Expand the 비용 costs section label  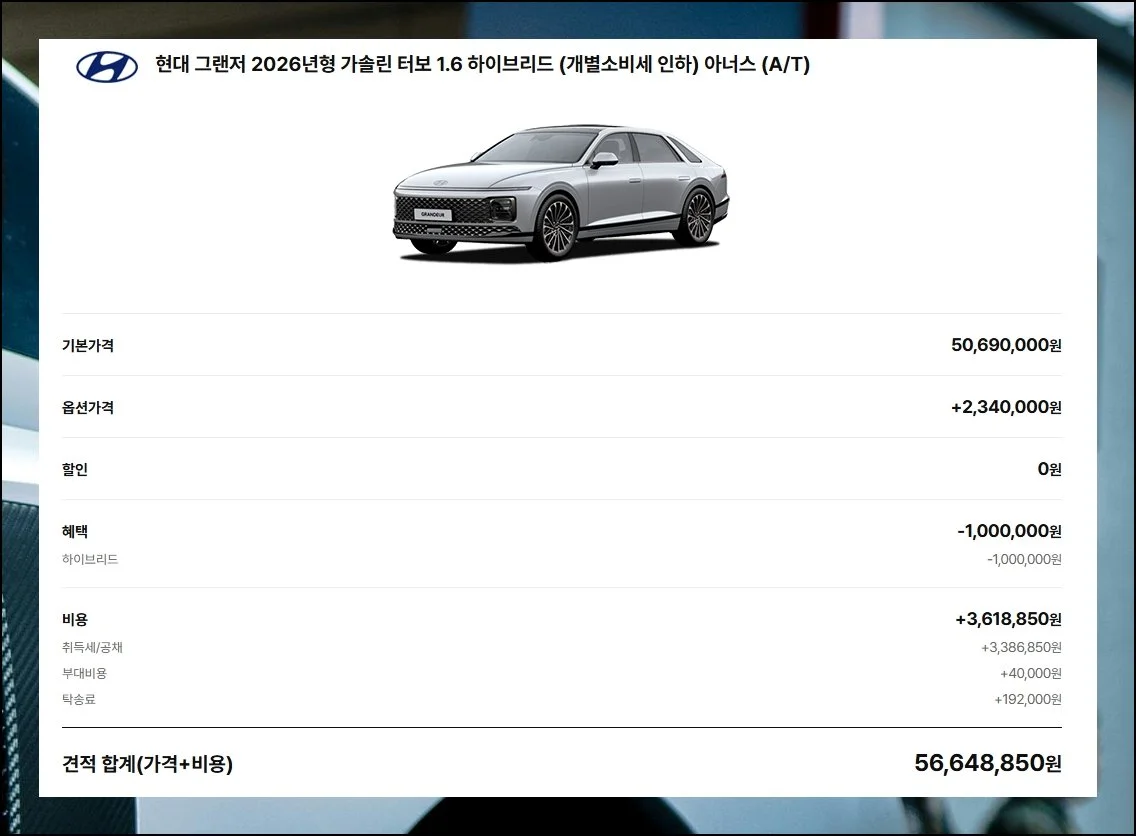[x=75, y=620]
